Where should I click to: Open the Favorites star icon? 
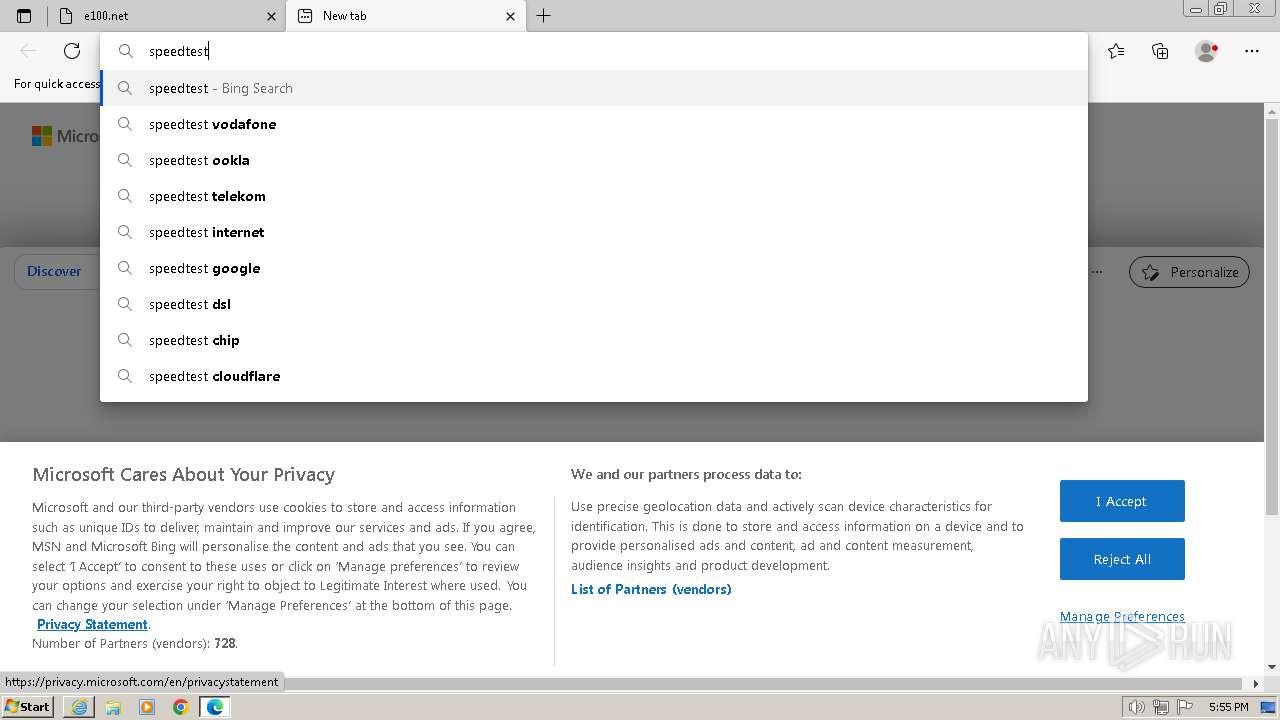click(x=1116, y=51)
